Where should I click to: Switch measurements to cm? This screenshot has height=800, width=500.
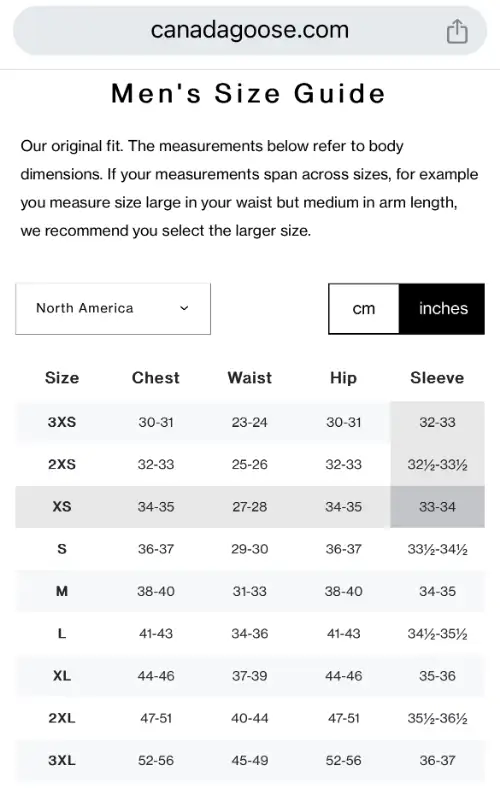pyautogui.click(x=364, y=309)
